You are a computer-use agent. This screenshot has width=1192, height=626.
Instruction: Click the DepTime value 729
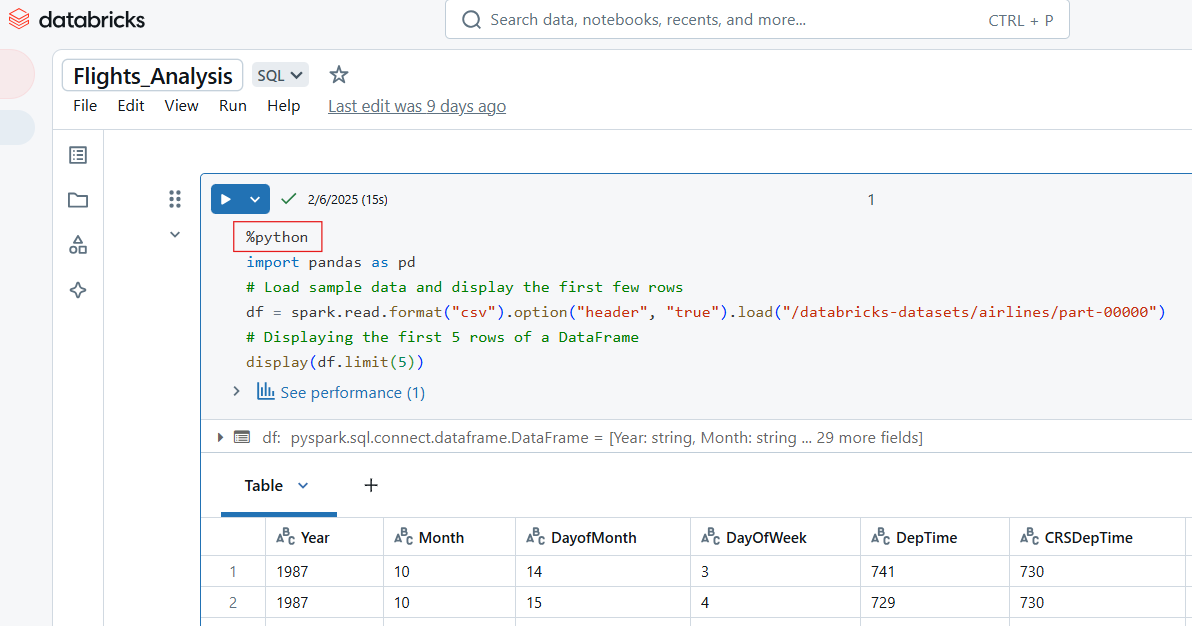pyautogui.click(x=883, y=602)
